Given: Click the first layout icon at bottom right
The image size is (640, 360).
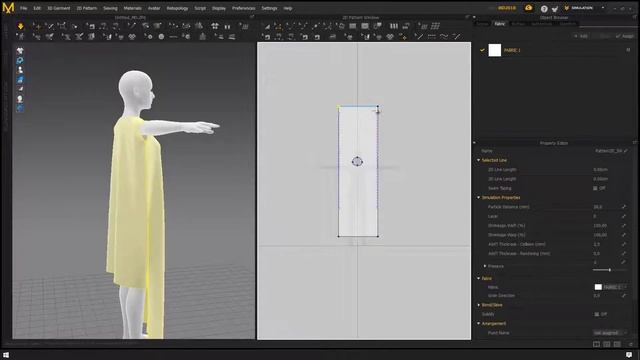Looking at the screenshot, I should tap(596, 344).
